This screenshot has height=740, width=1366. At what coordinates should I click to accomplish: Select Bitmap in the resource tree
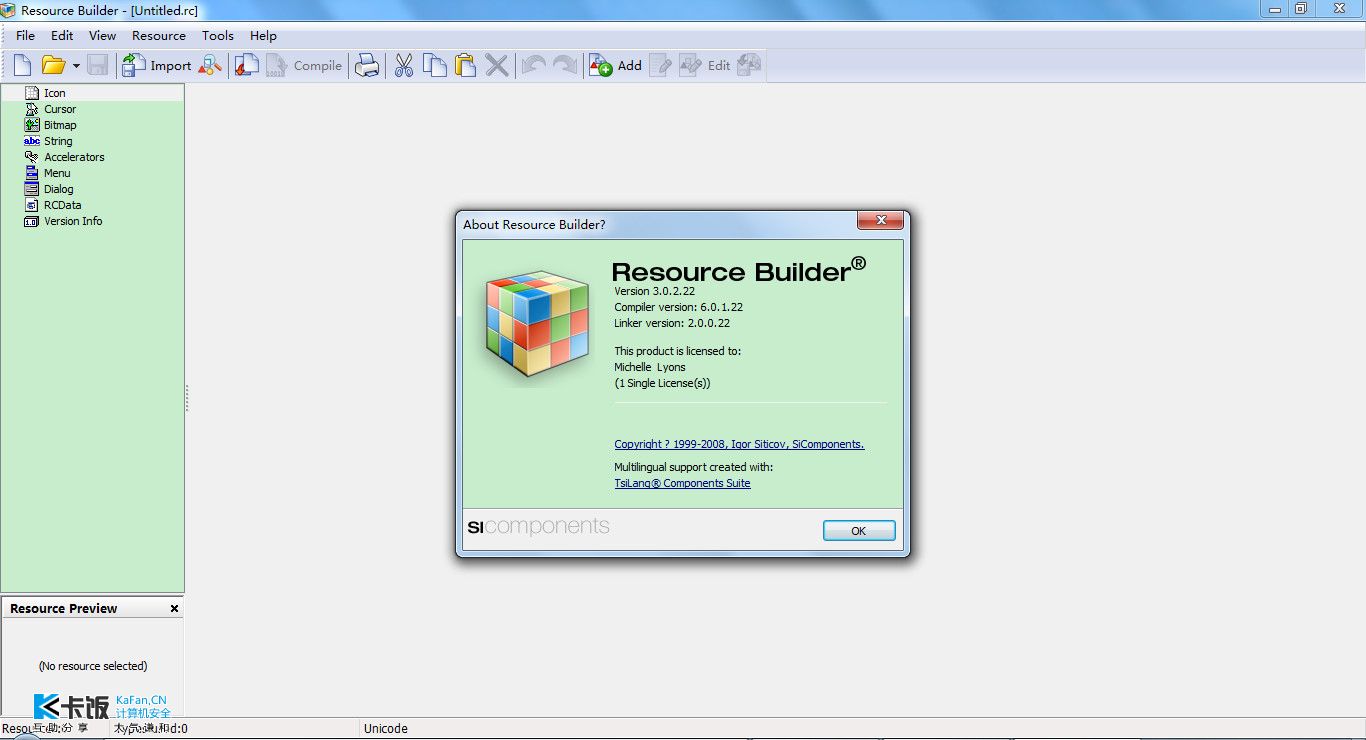pyautogui.click(x=60, y=125)
